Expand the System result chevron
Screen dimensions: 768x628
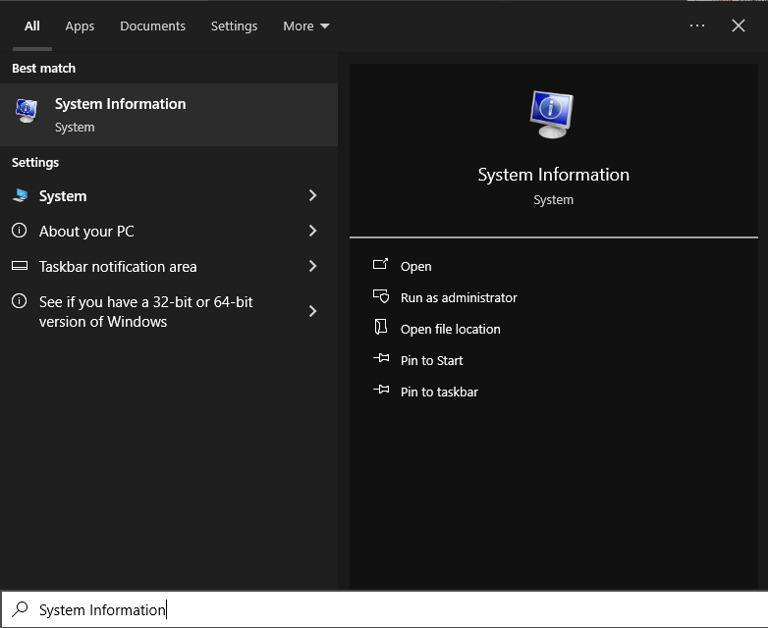tap(312, 195)
